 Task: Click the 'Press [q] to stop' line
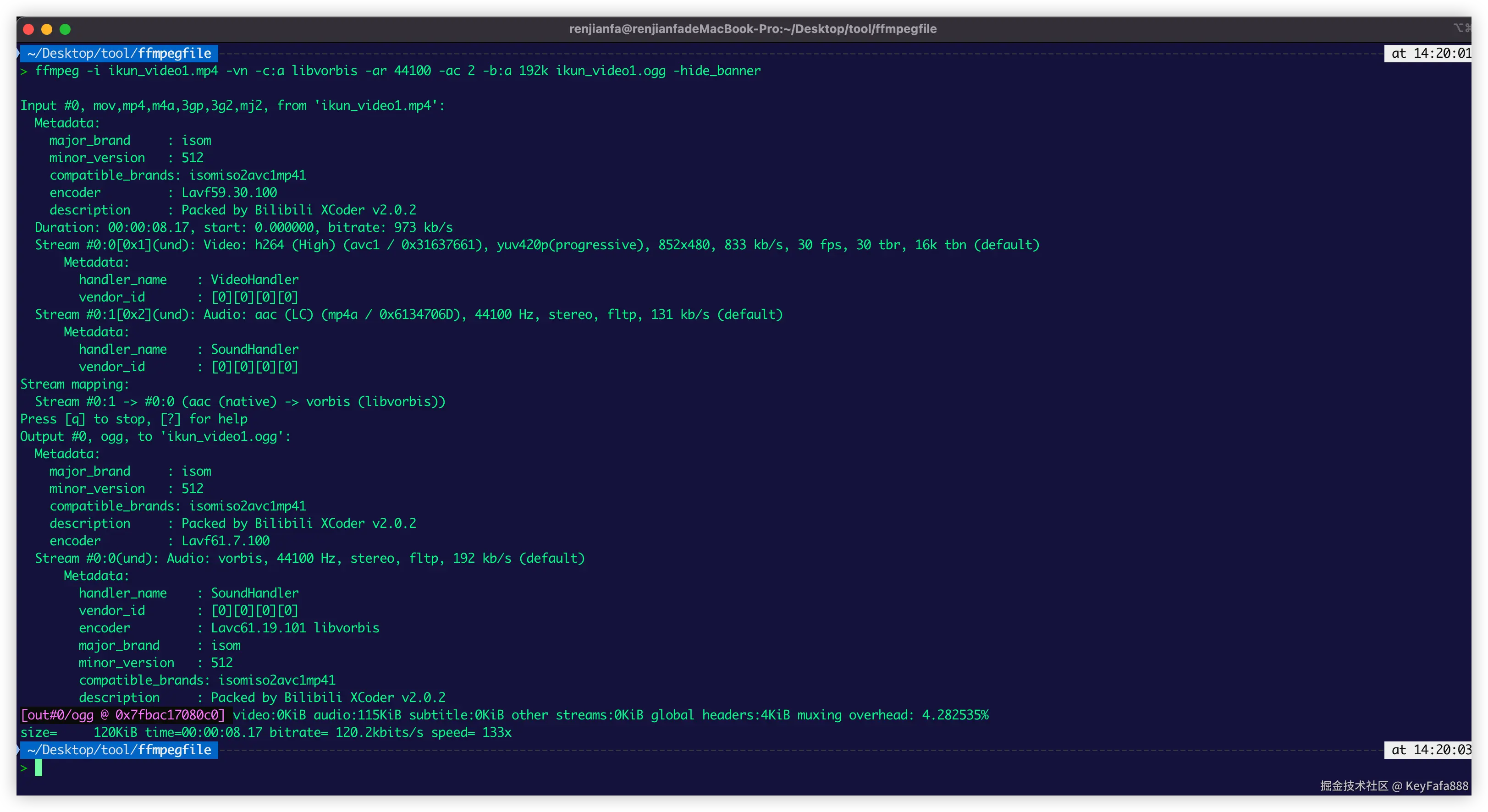[134, 419]
